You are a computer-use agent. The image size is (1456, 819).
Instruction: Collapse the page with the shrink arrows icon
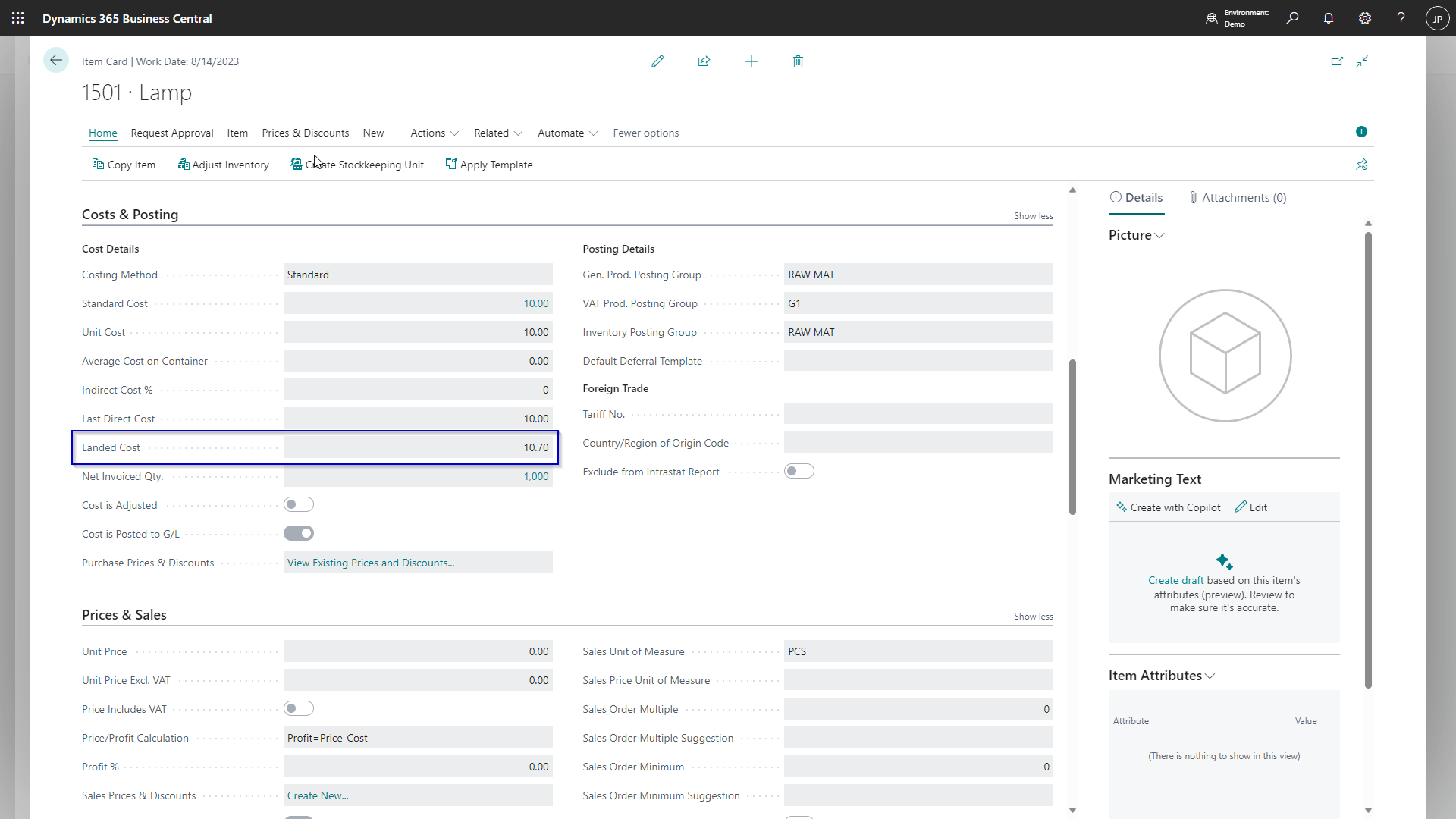click(x=1363, y=61)
